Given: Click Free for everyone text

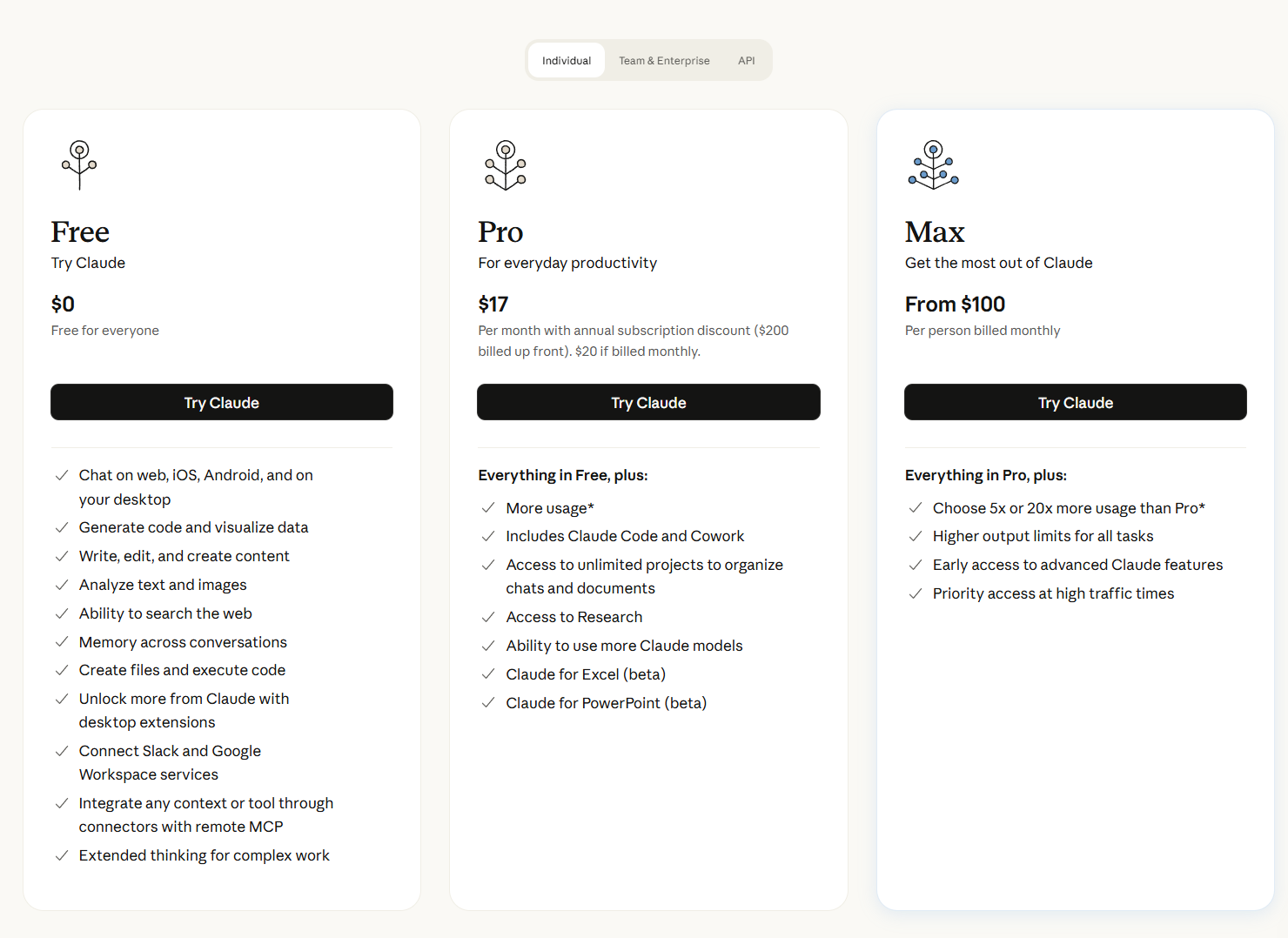Looking at the screenshot, I should [105, 331].
